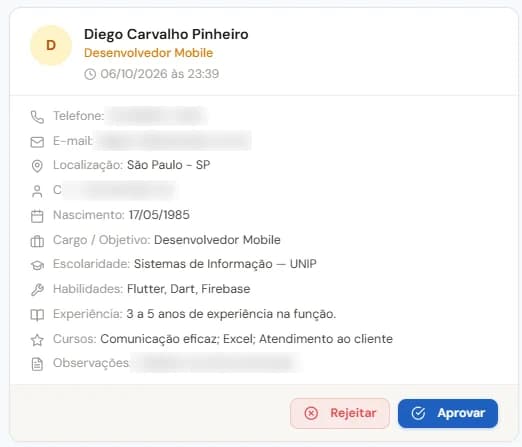The height and width of the screenshot is (447, 522).
Task: Click the name Diego Carvalho Pinheiro
Action: pyautogui.click(x=166, y=34)
